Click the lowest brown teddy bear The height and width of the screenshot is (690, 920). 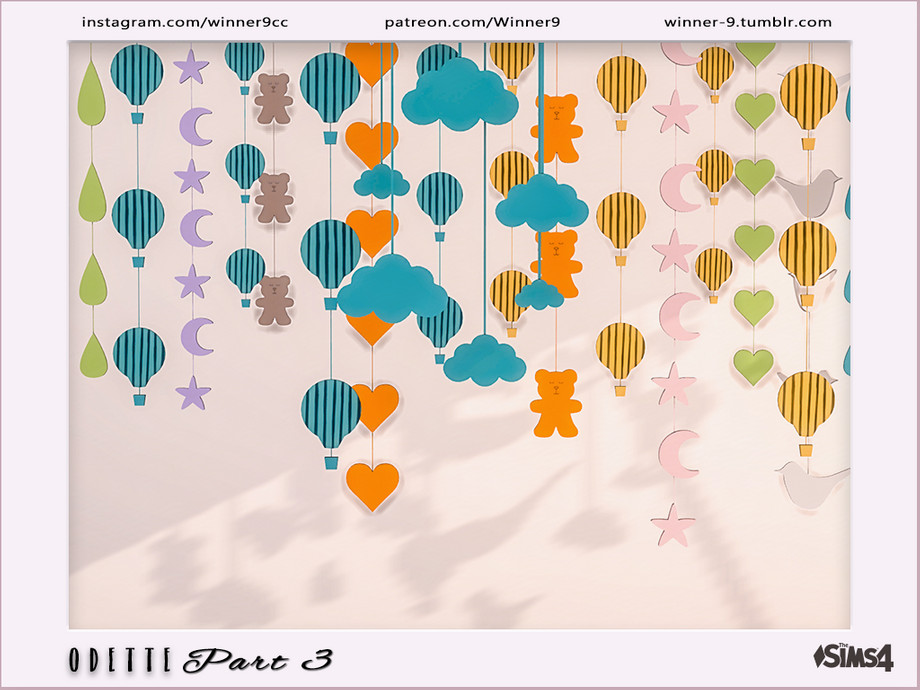(x=274, y=300)
